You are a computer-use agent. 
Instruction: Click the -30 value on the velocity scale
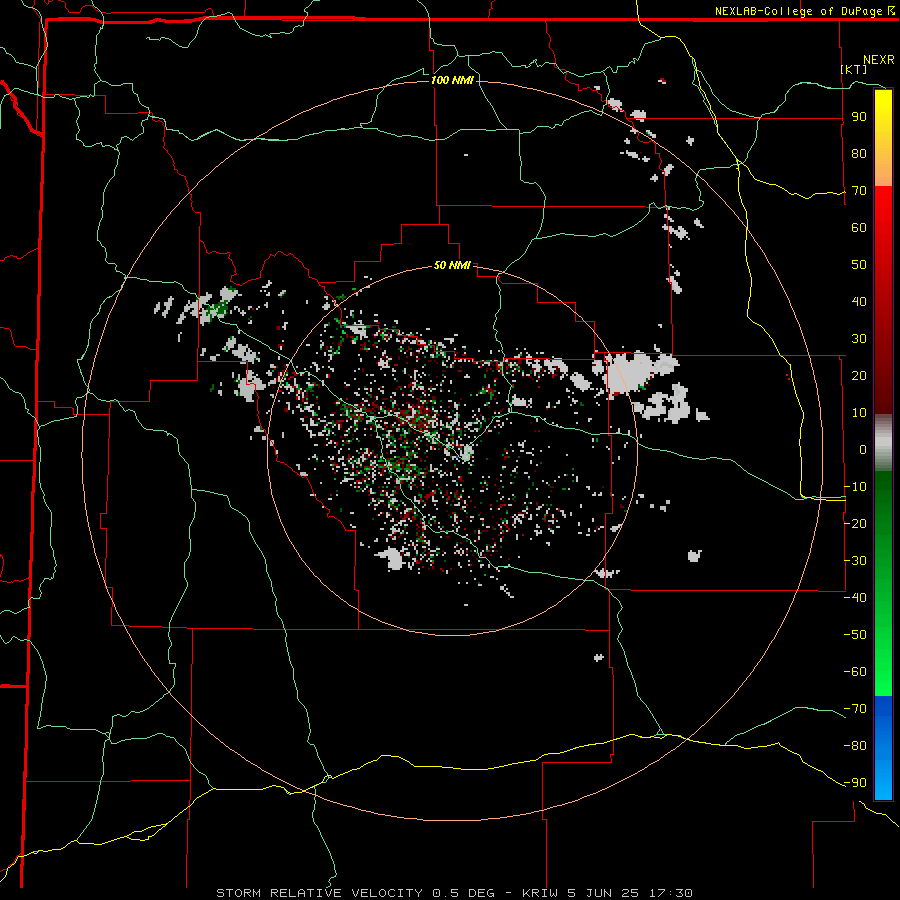(x=855, y=561)
